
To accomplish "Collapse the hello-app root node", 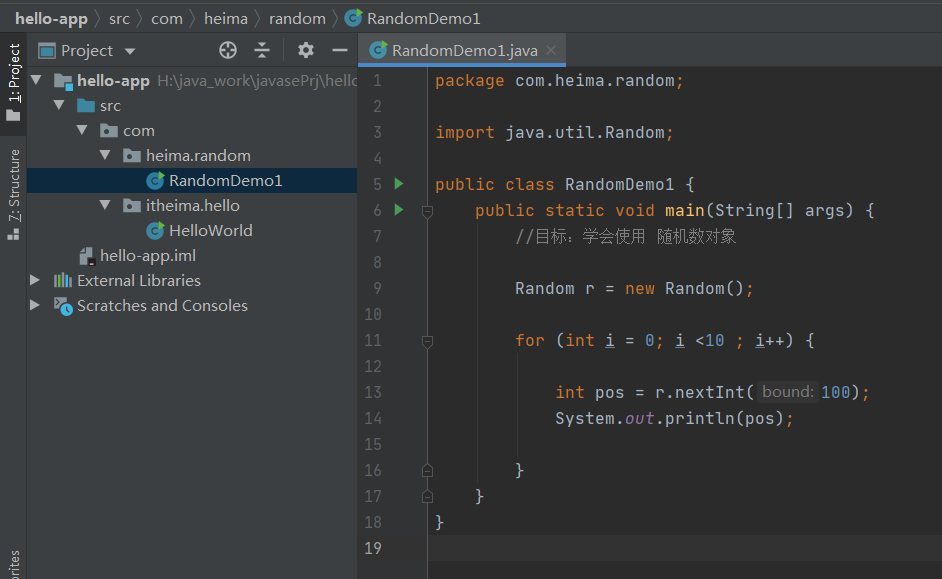I will pyautogui.click(x=36, y=80).
